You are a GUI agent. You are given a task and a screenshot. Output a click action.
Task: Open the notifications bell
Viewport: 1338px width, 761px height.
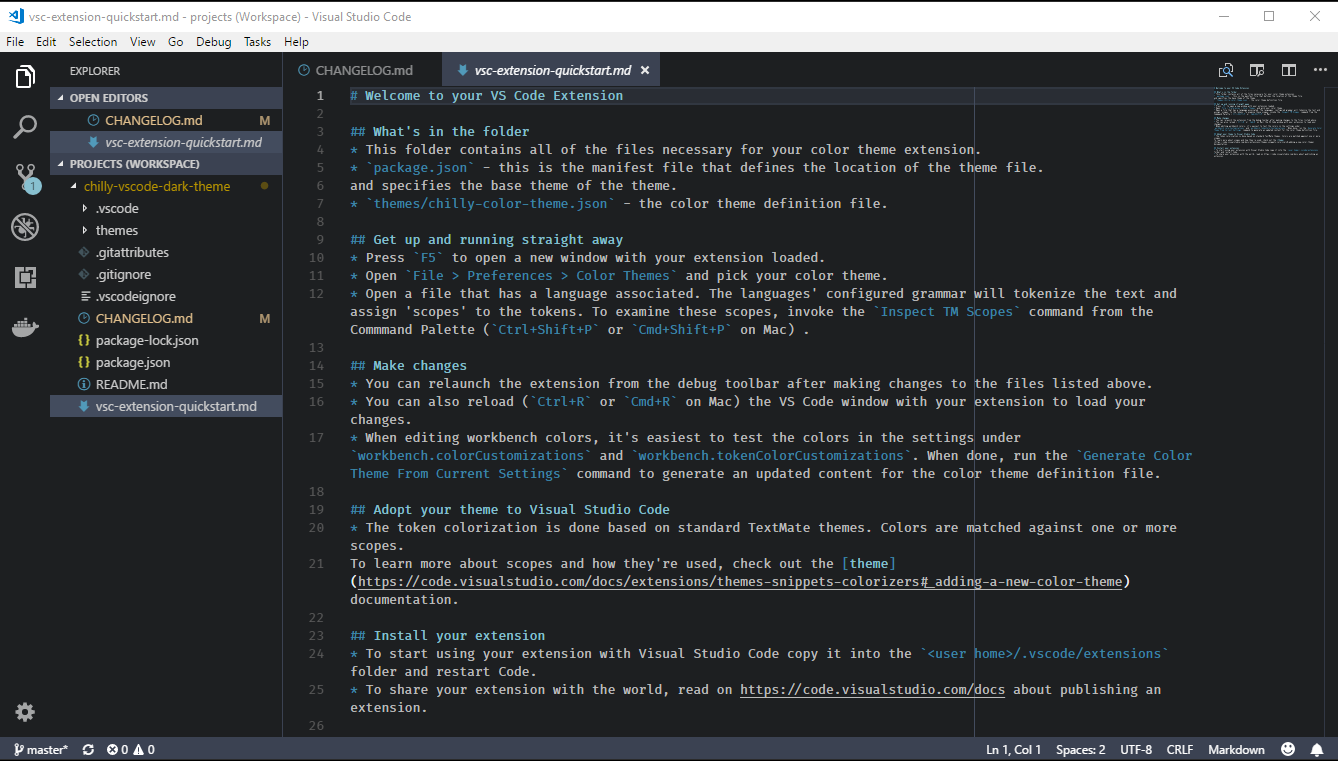click(x=1317, y=748)
